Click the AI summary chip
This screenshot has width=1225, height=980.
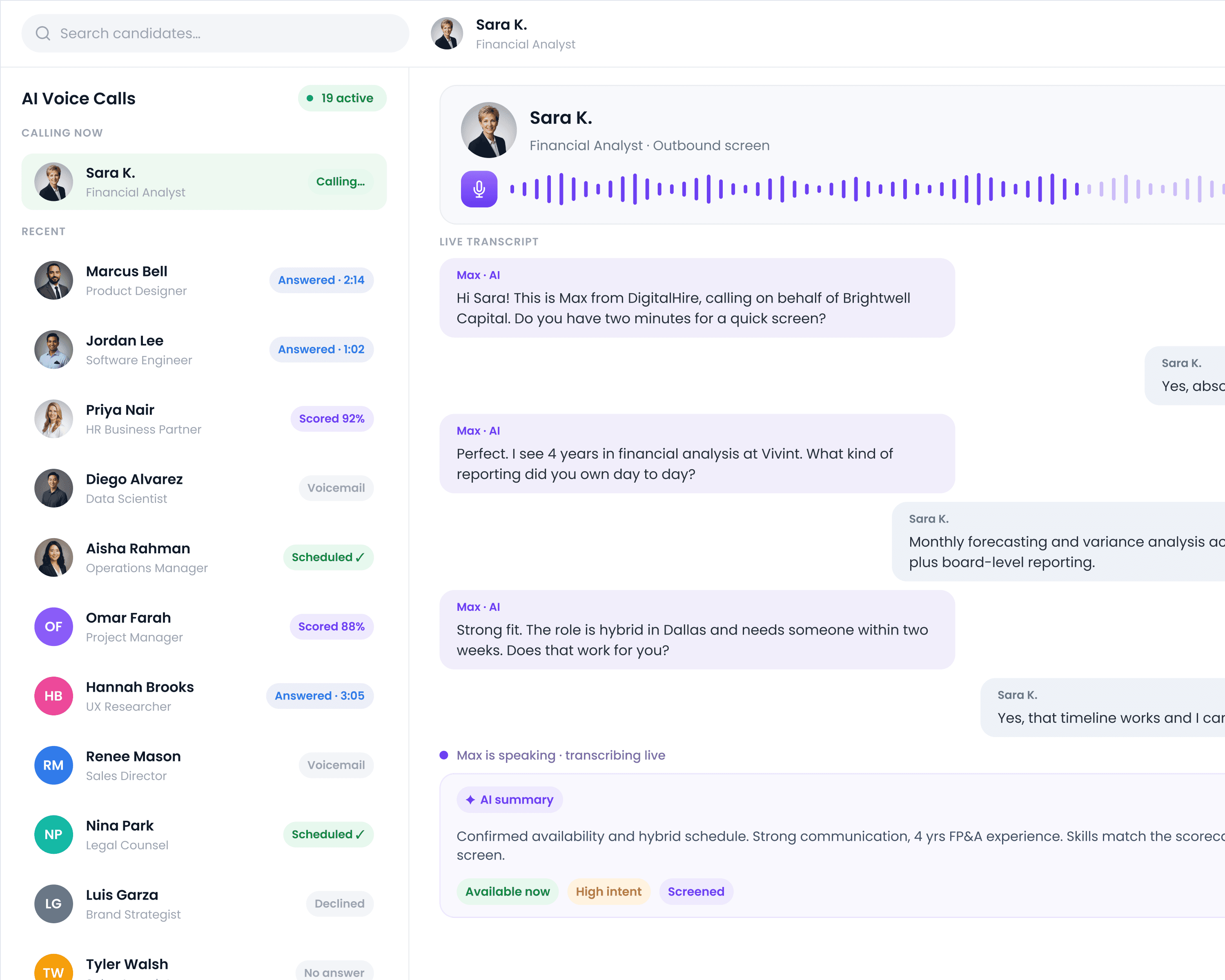[510, 800]
